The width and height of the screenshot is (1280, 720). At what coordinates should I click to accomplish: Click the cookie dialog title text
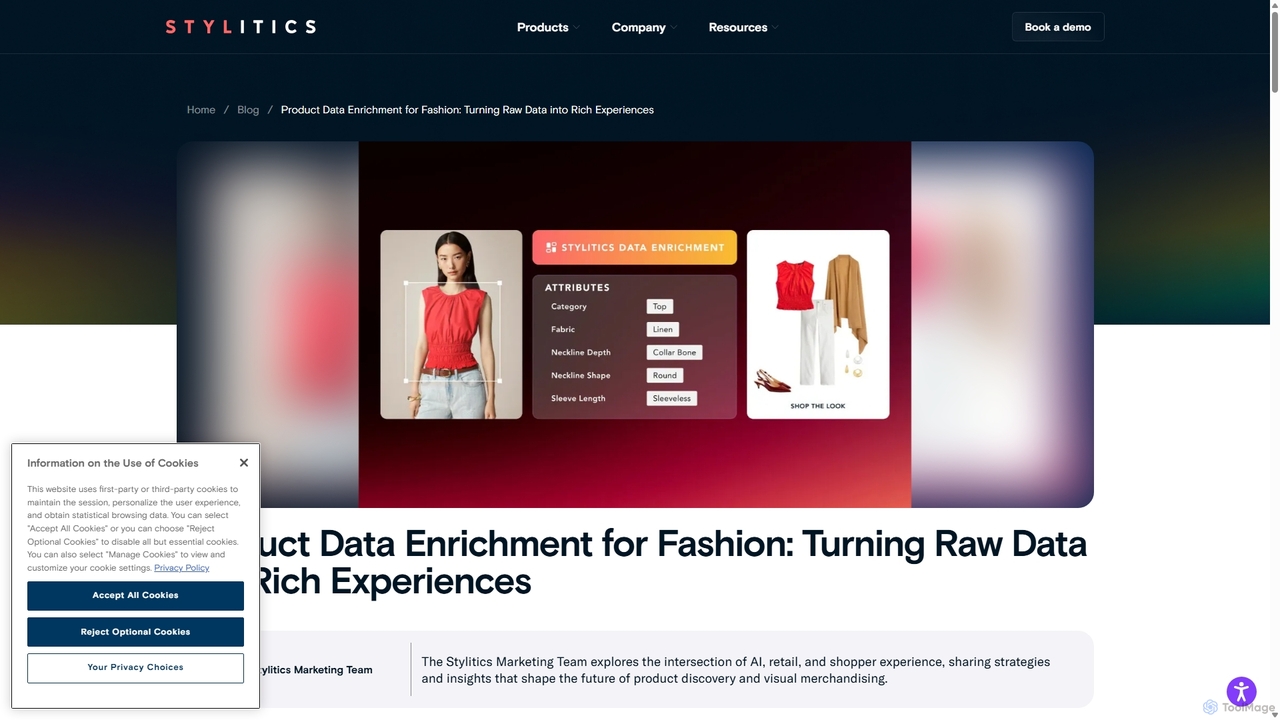tap(113, 463)
